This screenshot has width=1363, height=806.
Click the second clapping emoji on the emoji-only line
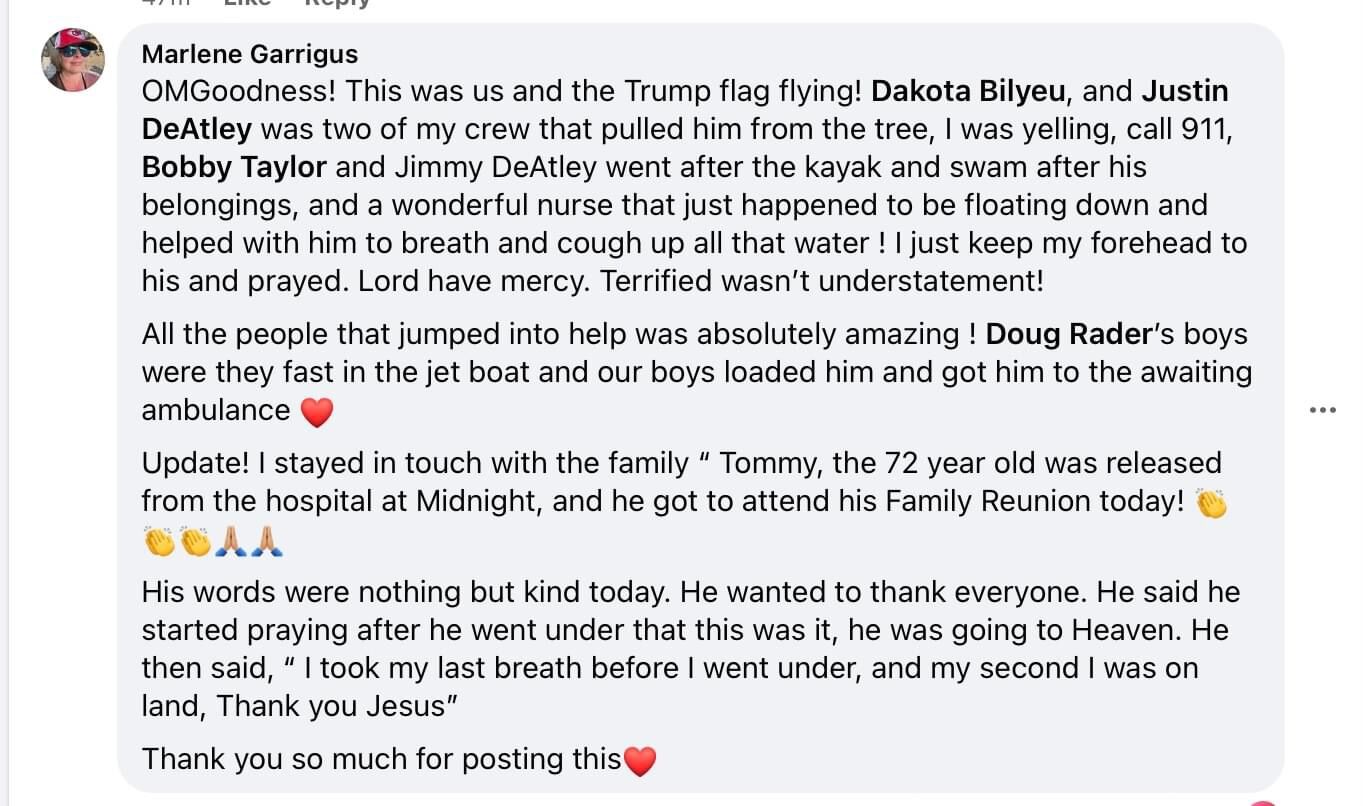pos(196,541)
